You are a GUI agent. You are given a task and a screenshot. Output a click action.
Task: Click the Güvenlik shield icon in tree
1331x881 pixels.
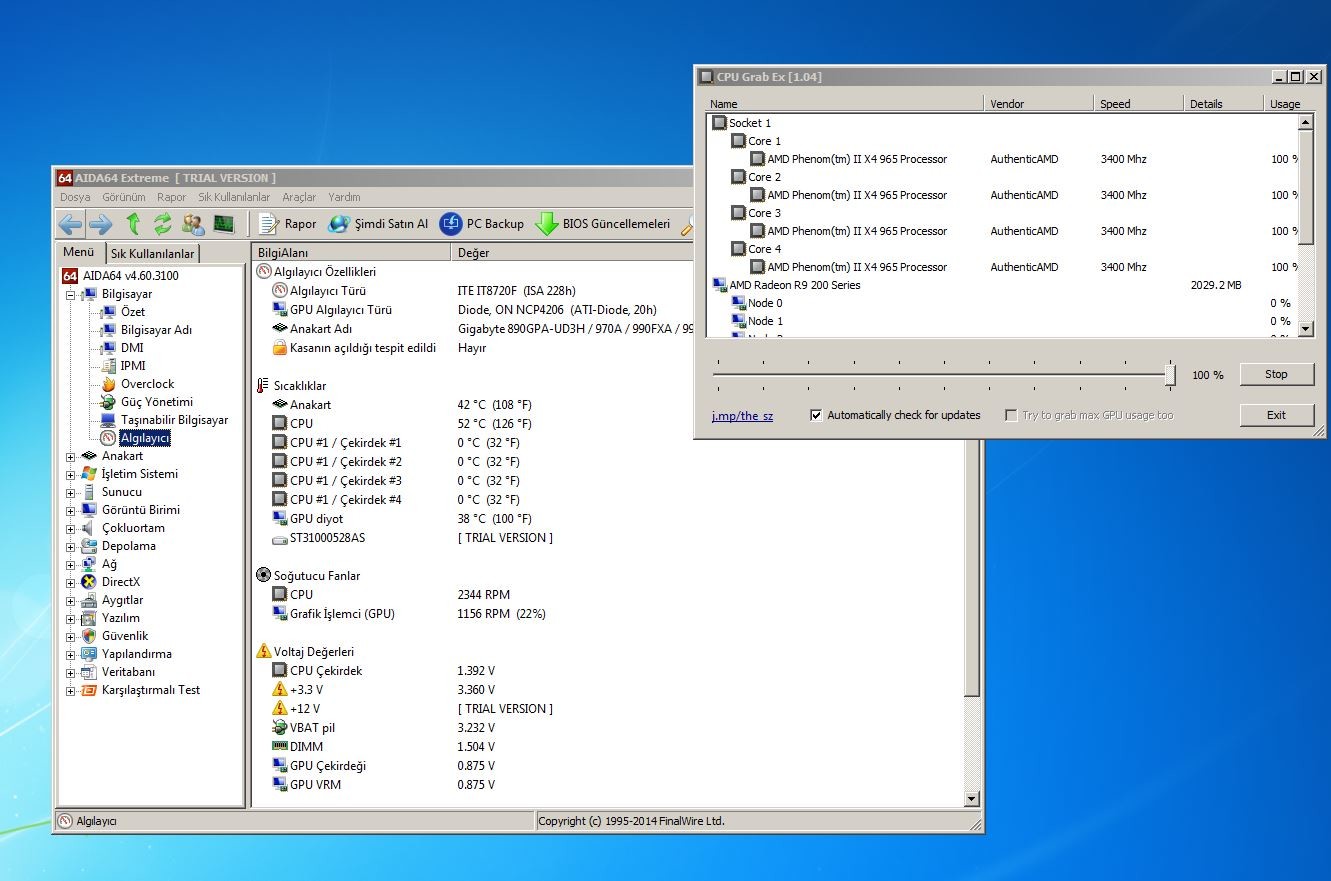click(89, 636)
